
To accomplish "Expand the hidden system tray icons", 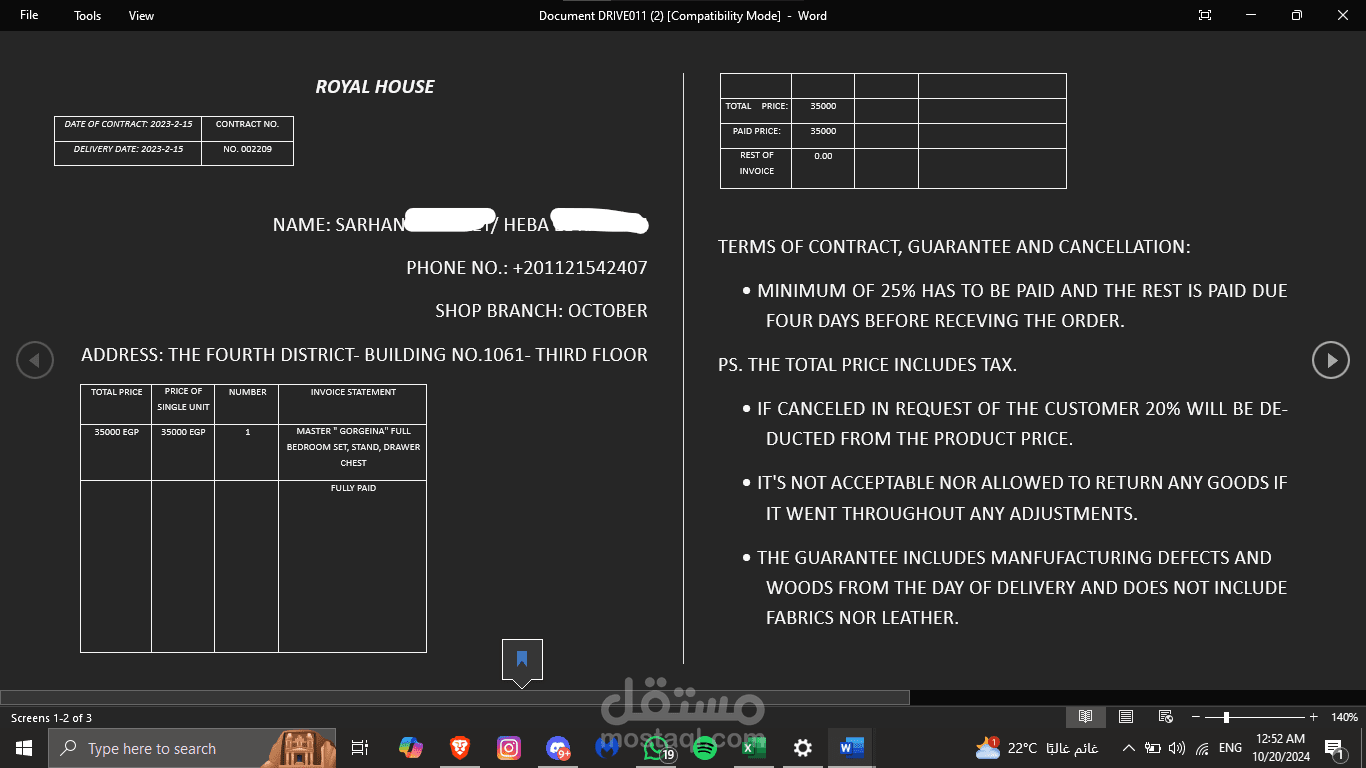I will 1128,748.
